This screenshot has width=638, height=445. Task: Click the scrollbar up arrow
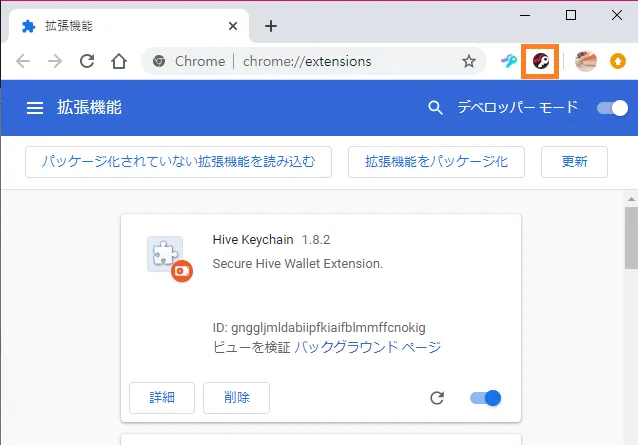(x=631, y=199)
